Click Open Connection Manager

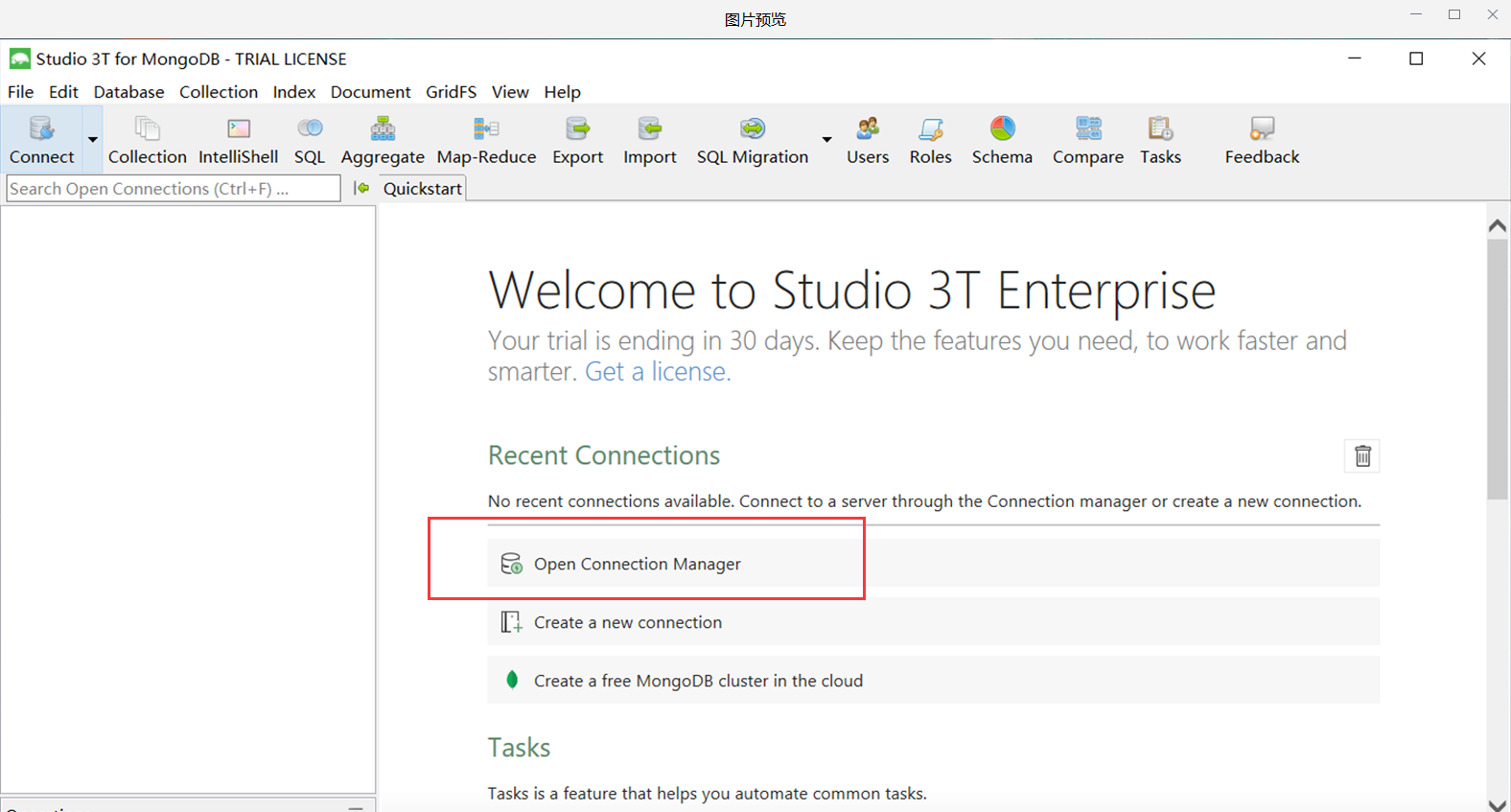click(934, 564)
